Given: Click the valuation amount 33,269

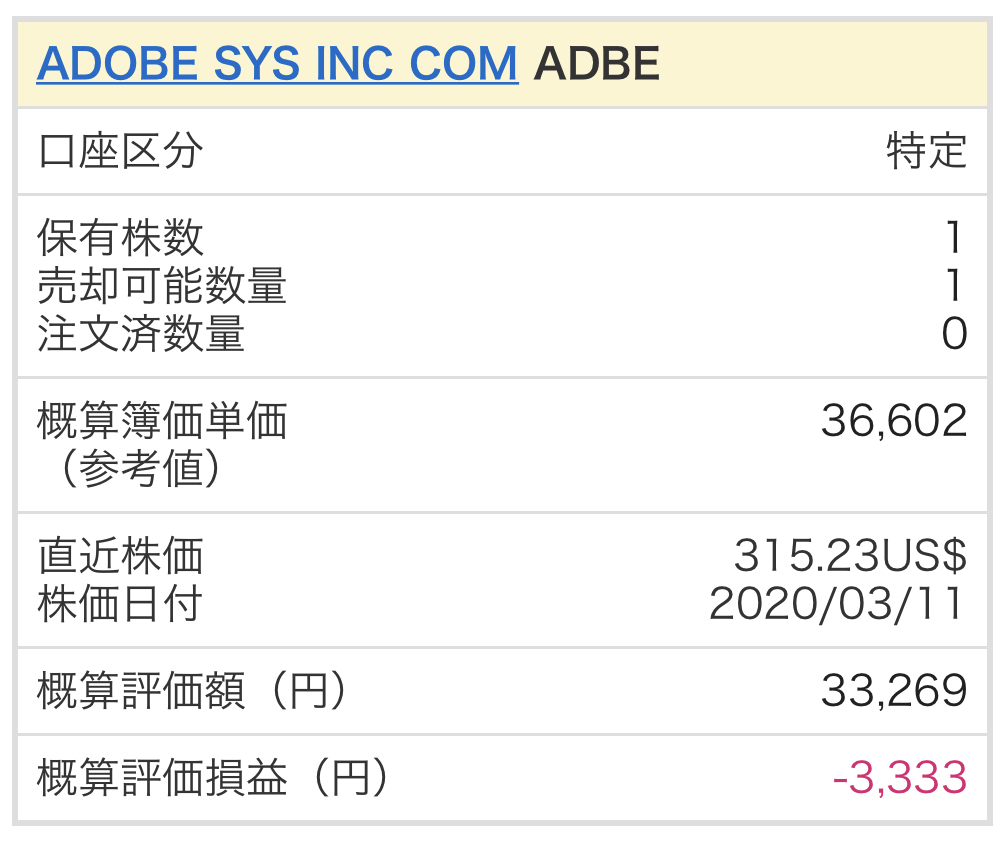Looking at the screenshot, I should [894, 690].
